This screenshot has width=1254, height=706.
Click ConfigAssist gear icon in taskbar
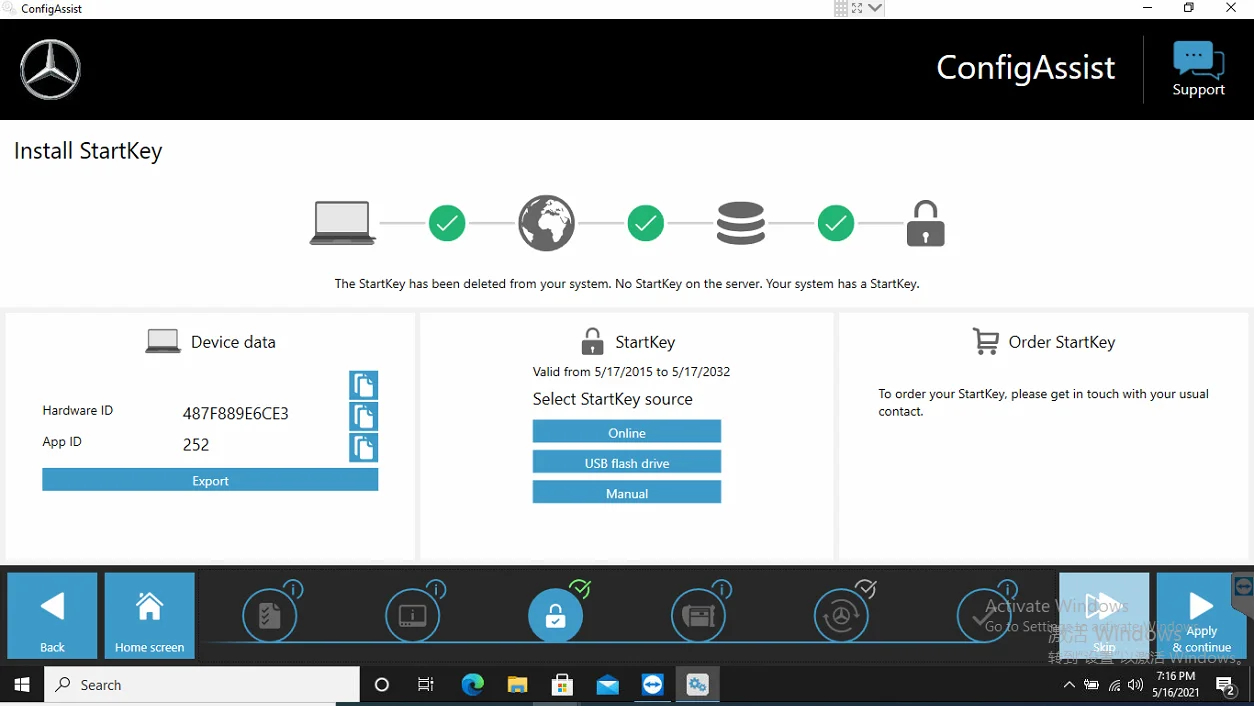(x=697, y=685)
